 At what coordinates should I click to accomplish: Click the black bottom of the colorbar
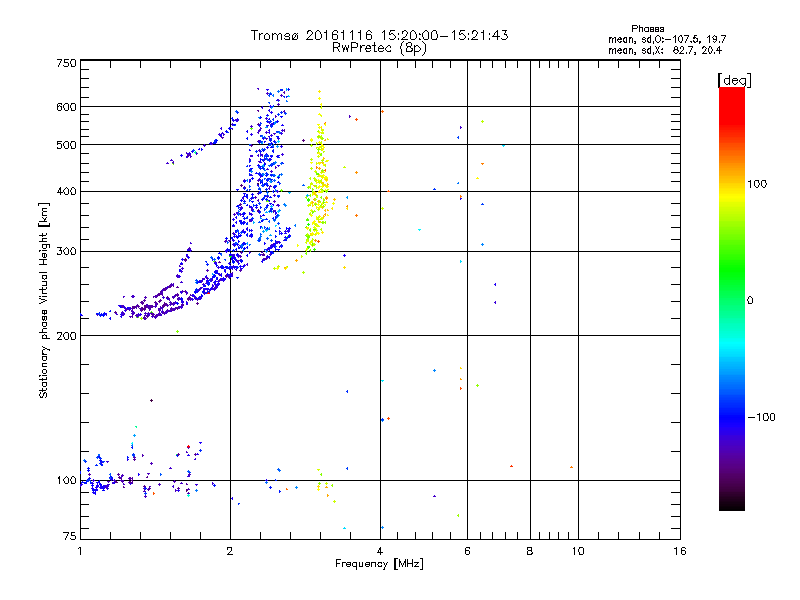(731, 505)
